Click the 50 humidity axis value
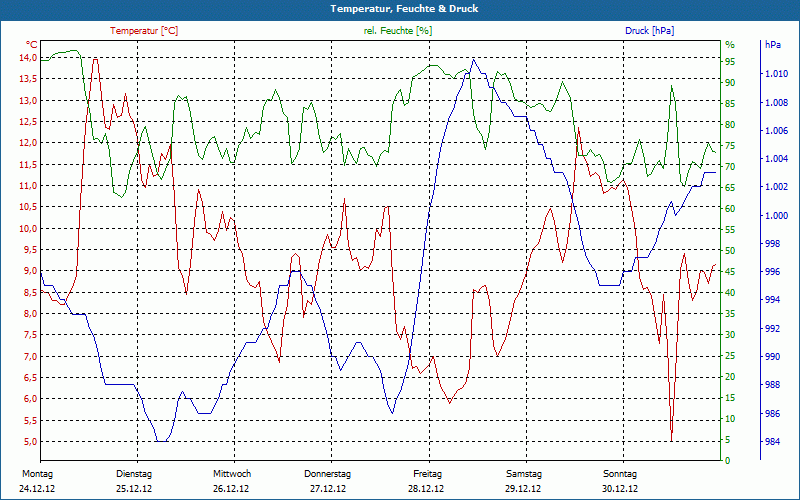The height and width of the screenshot is (500, 800). pyautogui.click(x=730, y=251)
